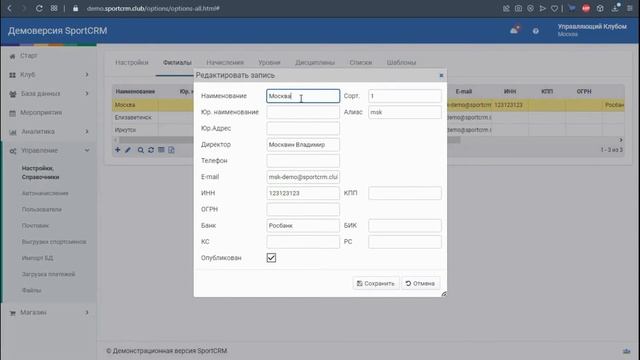Switch to the Списки tab
The width and height of the screenshot is (640, 360).
360,62
